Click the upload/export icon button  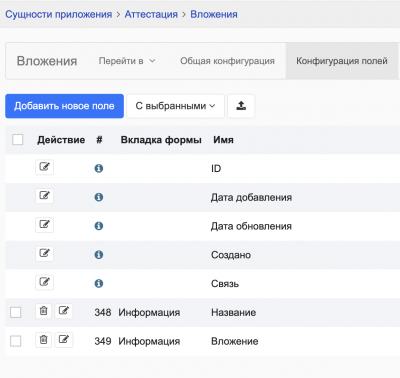tap(241, 106)
